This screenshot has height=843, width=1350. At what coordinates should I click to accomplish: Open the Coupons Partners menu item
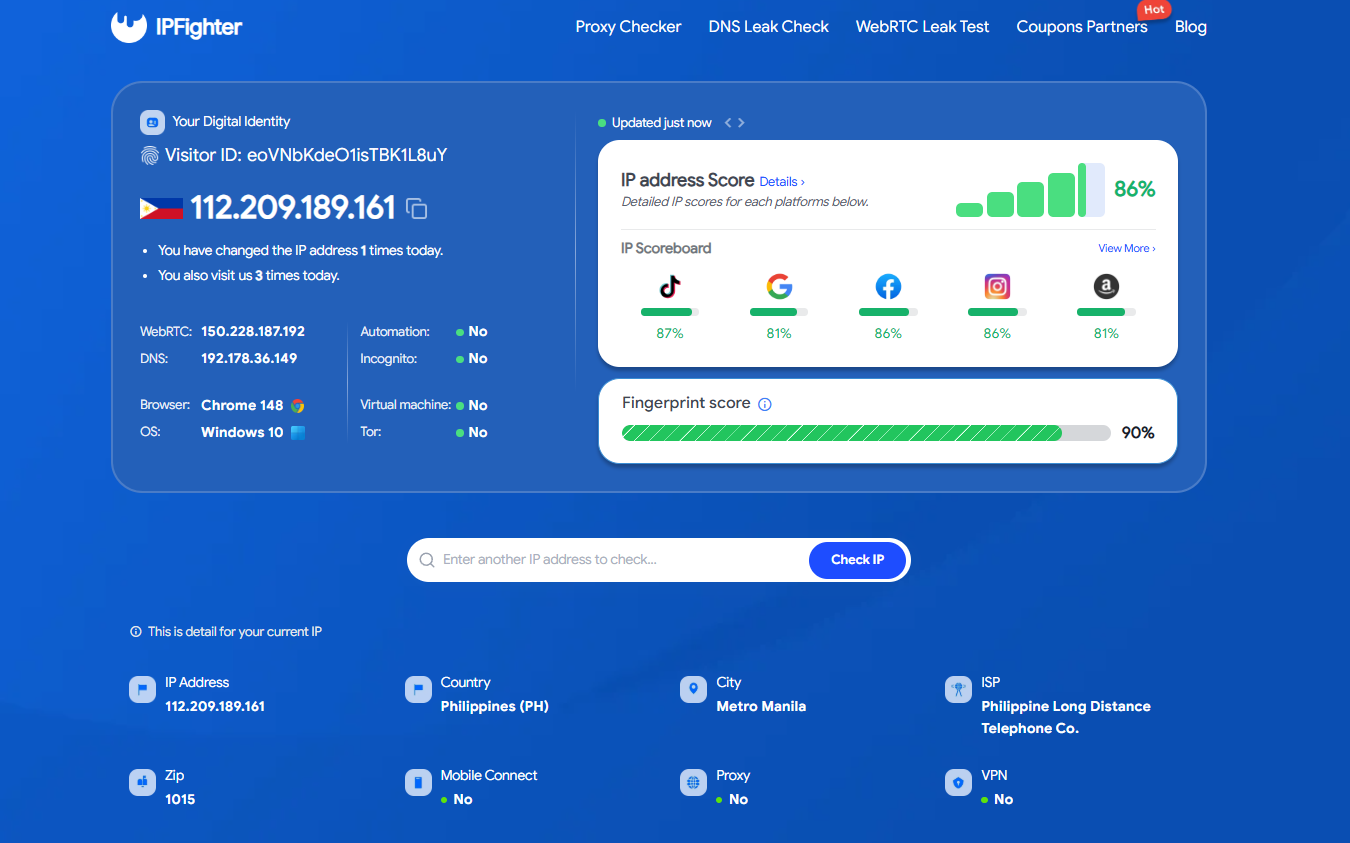pos(1082,27)
